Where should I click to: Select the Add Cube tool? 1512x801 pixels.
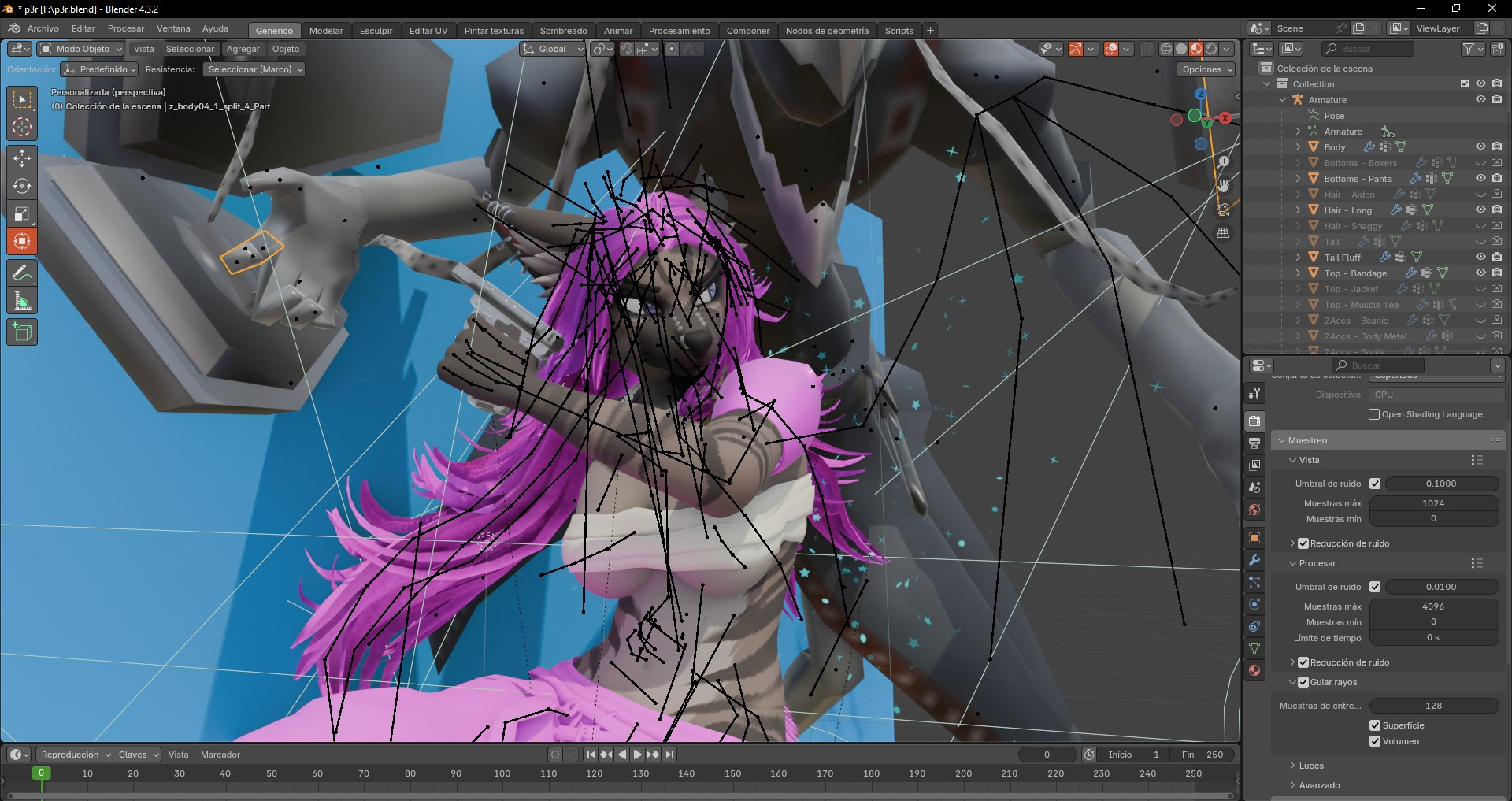[x=22, y=332]
